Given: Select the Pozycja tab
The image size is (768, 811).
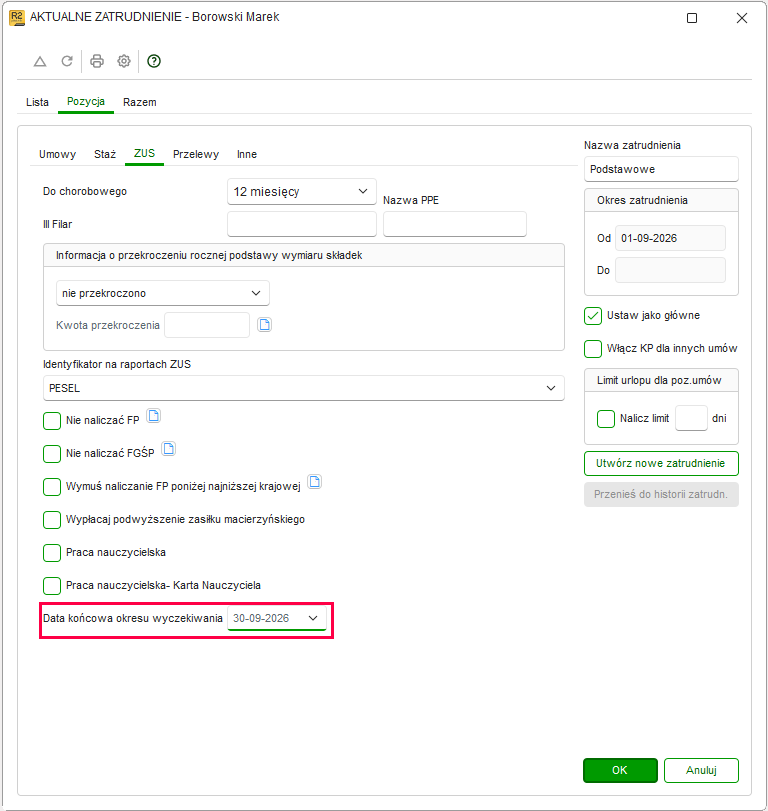Looking at the screenshot, I should coord(86,102).
